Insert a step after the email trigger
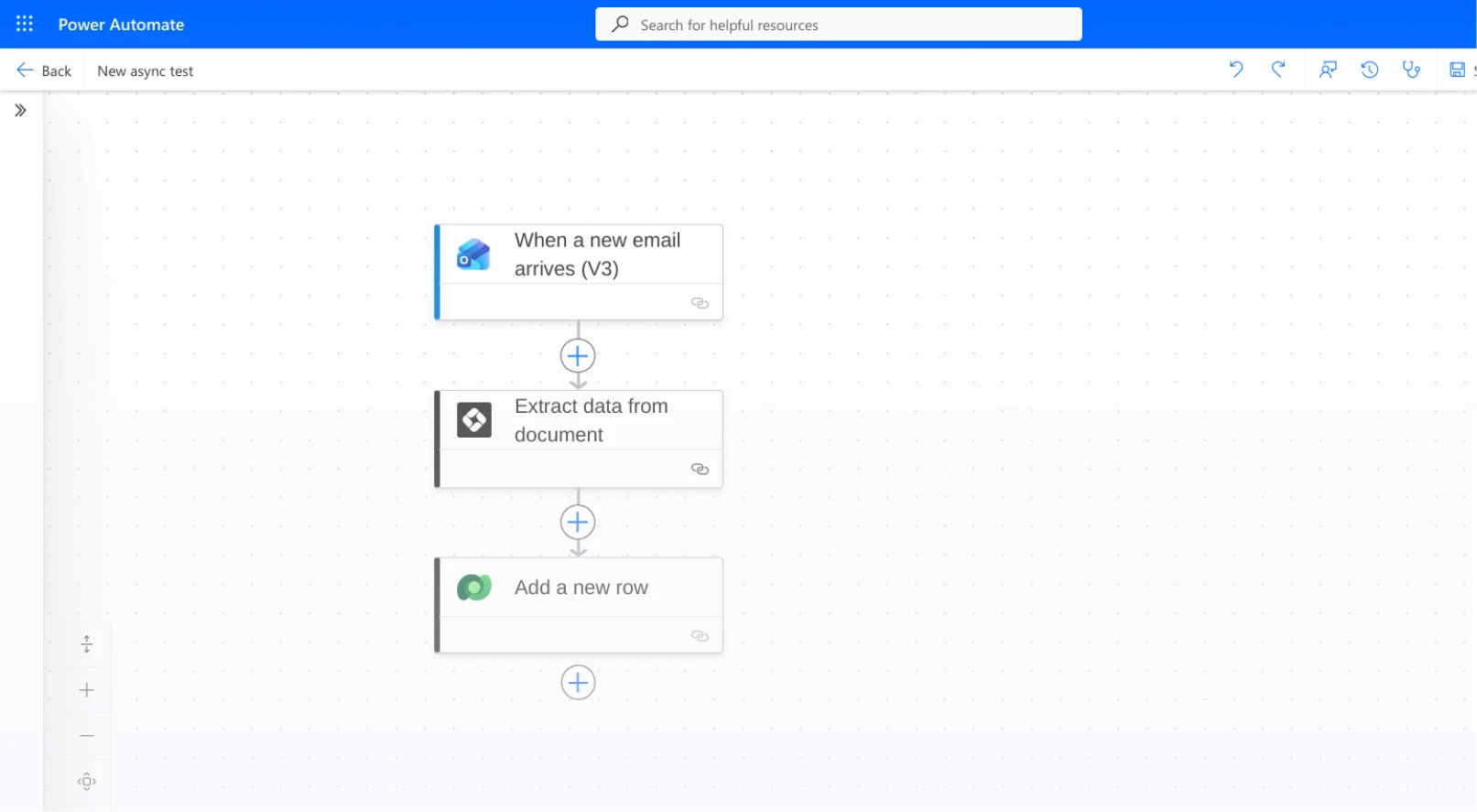1477x812 pixels. (x=578, y=356)
